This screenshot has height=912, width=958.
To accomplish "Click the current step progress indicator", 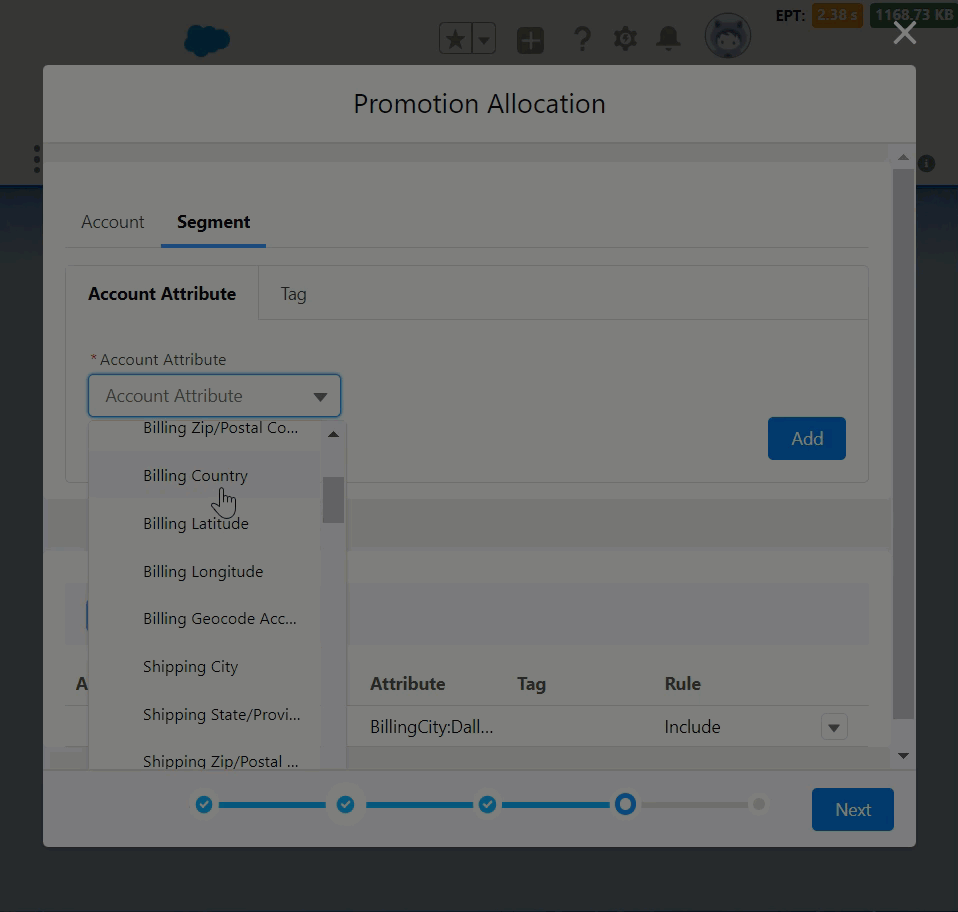I will (625, 804).
